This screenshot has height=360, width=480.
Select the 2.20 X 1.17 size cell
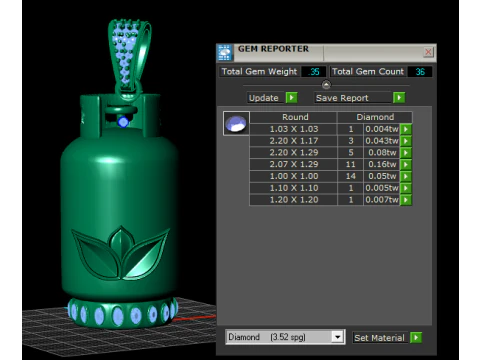[293, 141]
